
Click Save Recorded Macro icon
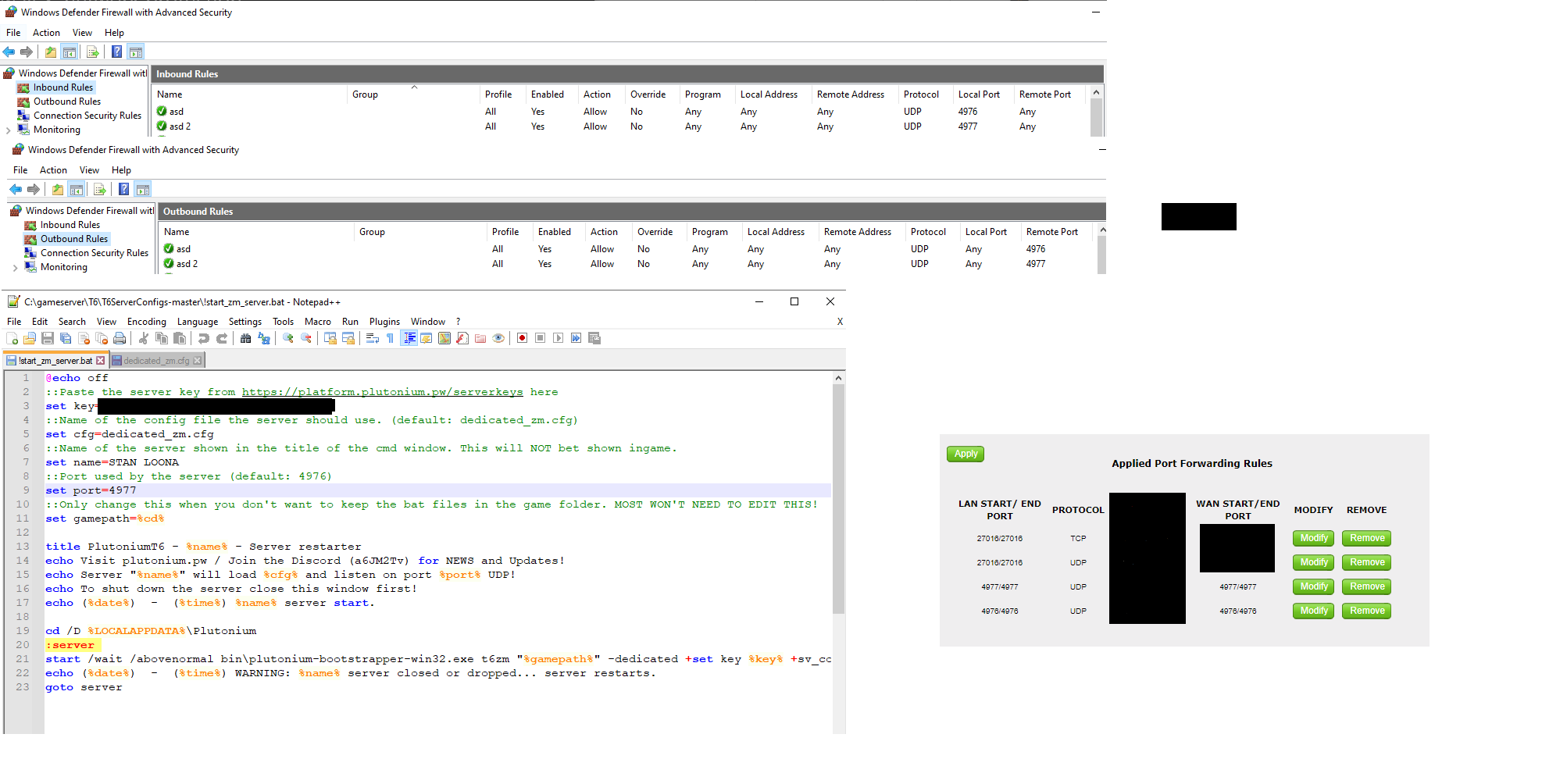click(x=594, y=338)
